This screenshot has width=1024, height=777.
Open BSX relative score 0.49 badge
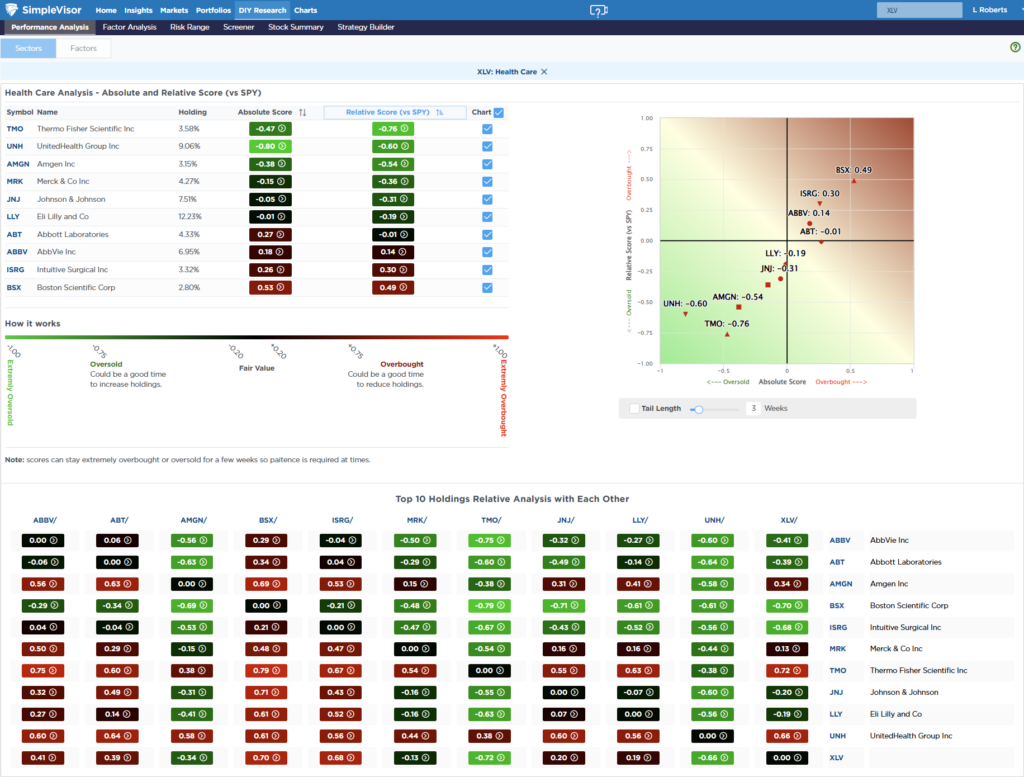(x=393, y=287)
